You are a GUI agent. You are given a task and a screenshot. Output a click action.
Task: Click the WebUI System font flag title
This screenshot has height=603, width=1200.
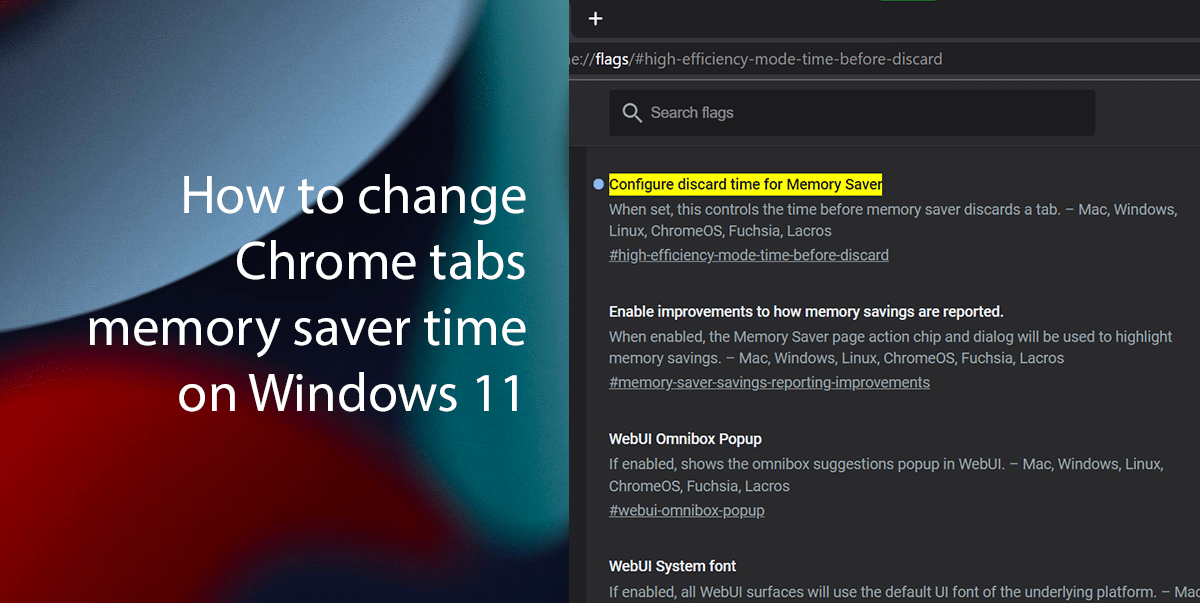(672, 565)
